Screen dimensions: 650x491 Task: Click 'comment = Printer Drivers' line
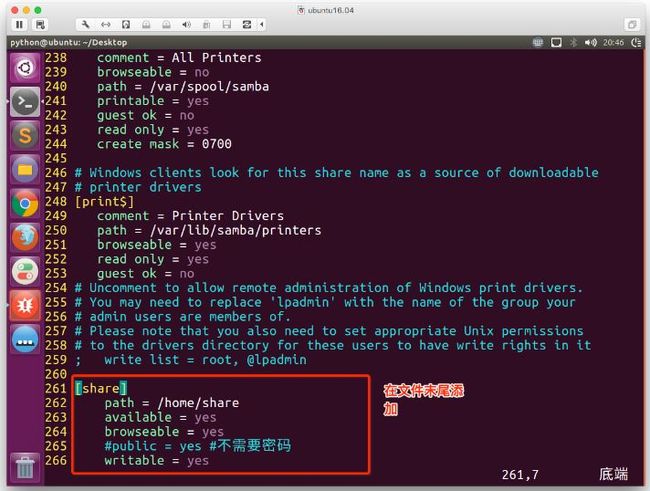coord(190,216)
